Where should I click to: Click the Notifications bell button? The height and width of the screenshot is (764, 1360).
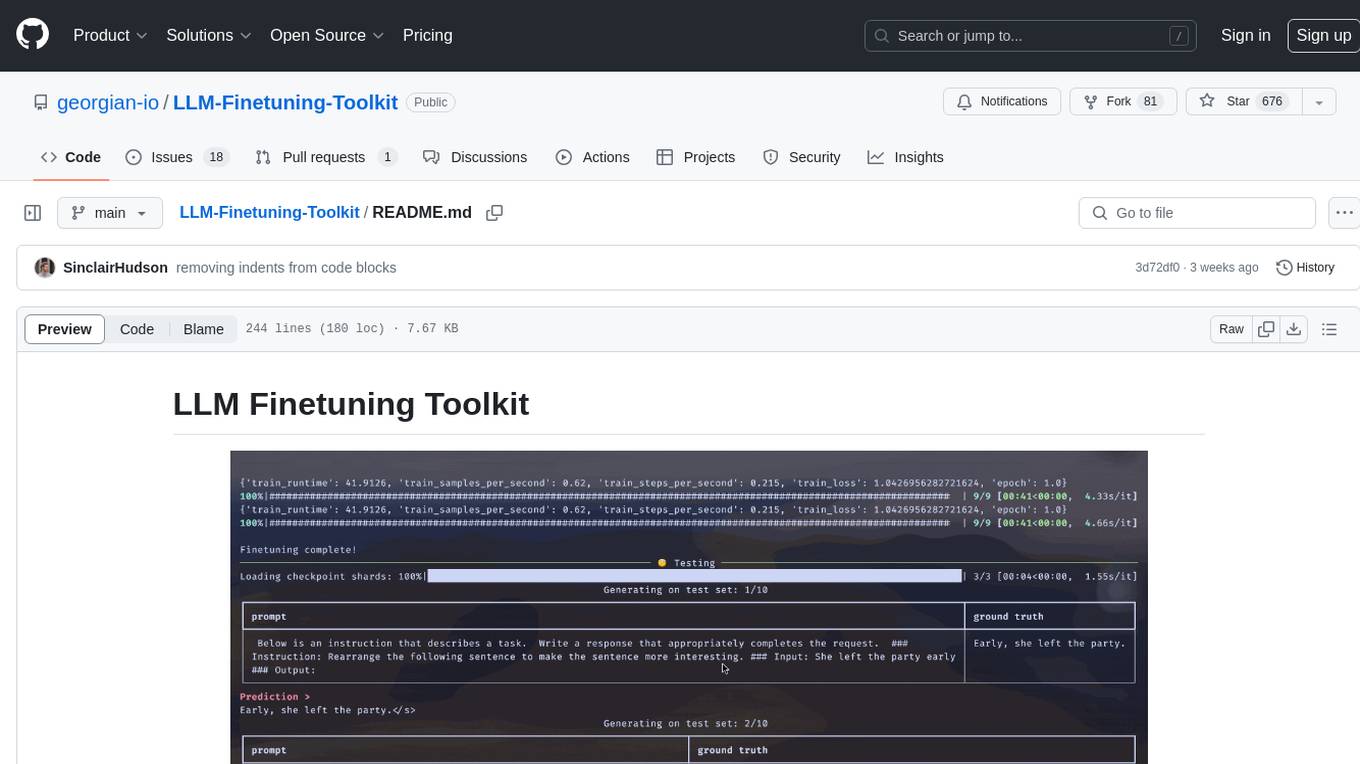click(1002, 102)
